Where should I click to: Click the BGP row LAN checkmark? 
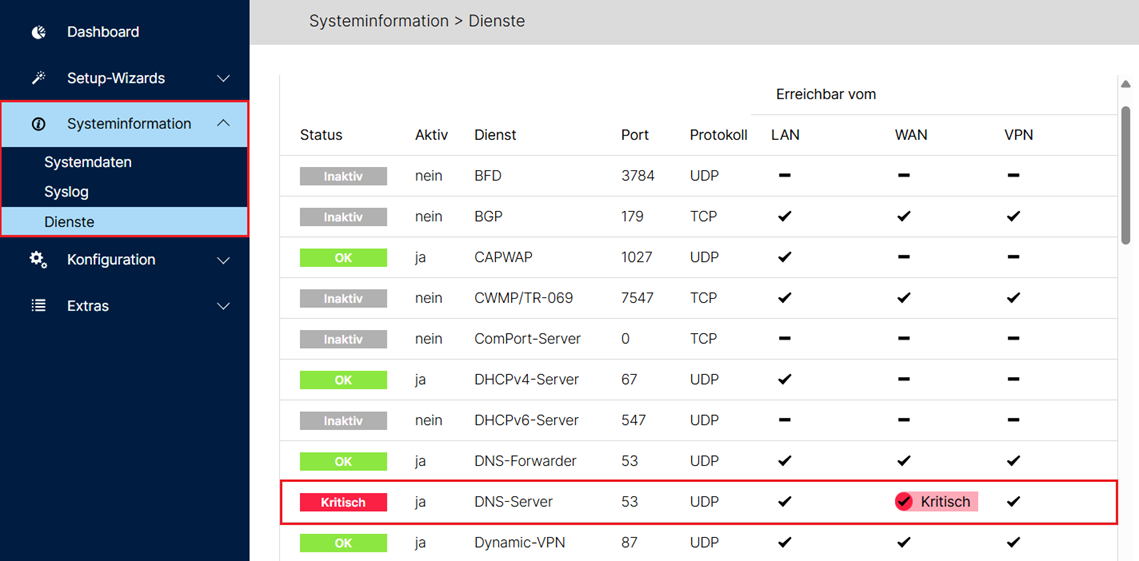[785, 216]
